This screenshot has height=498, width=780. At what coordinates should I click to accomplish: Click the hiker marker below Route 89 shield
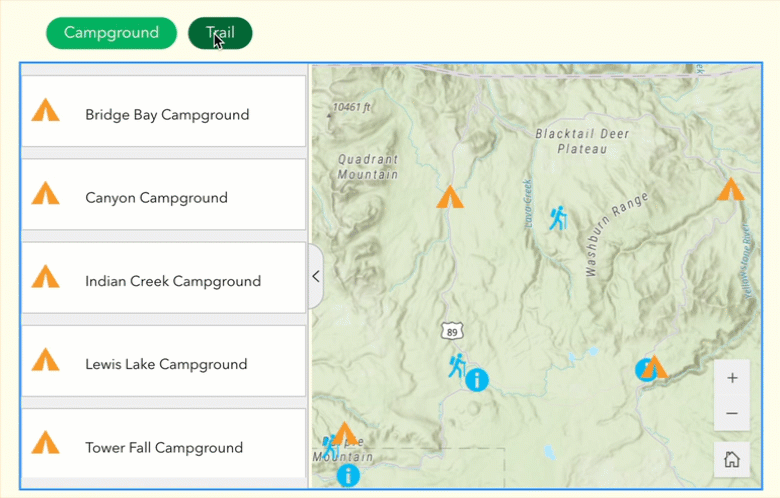[x=457, y=365]
